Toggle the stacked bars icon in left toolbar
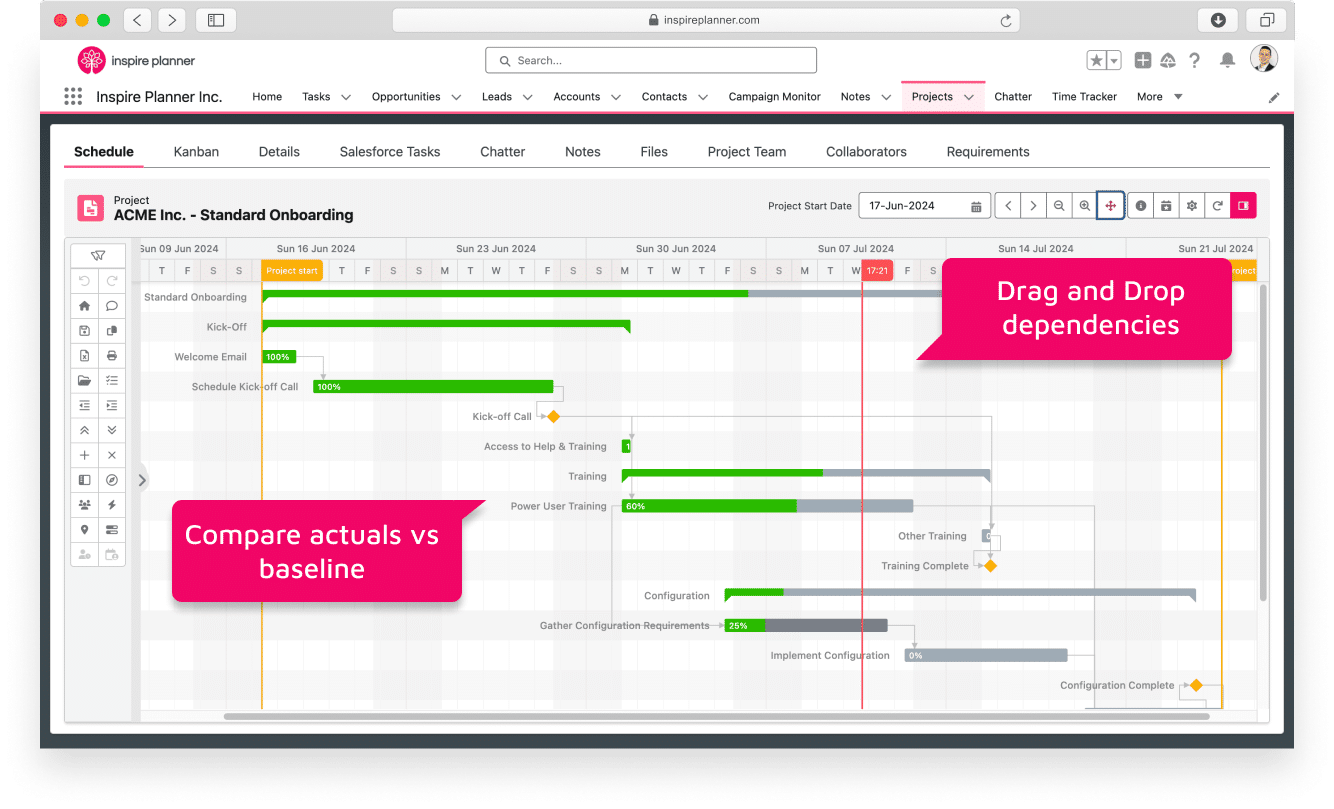Image resolution: width=1334 pixels, height=809 pixels. pyautogui.click(x=112, y=529)
